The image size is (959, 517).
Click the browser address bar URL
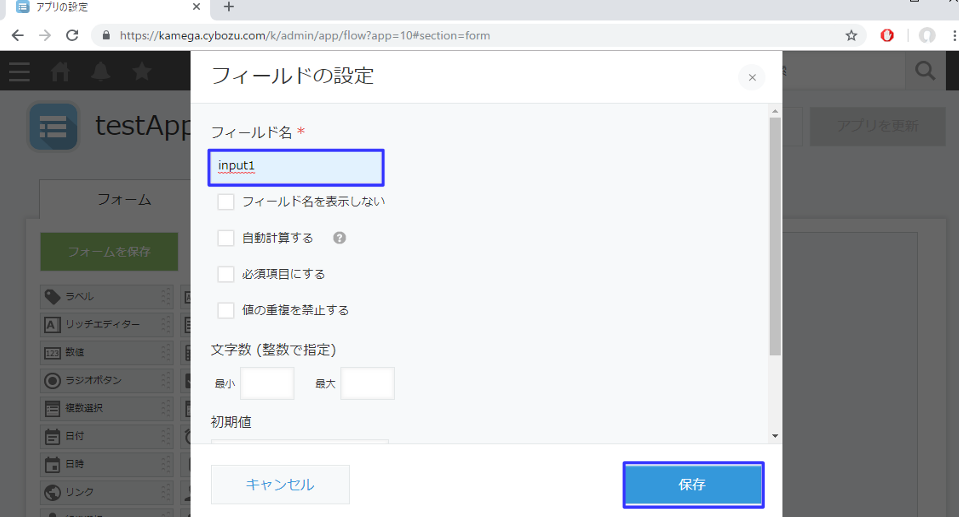click(305, 35)
